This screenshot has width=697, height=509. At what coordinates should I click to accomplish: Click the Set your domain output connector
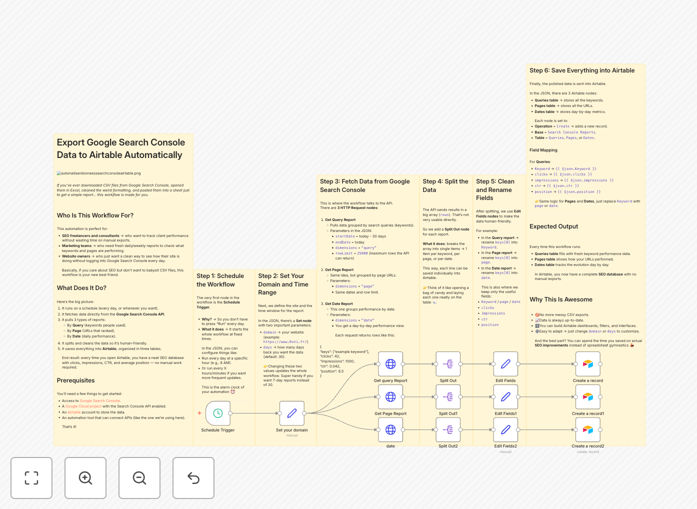[x=304, y=413]
